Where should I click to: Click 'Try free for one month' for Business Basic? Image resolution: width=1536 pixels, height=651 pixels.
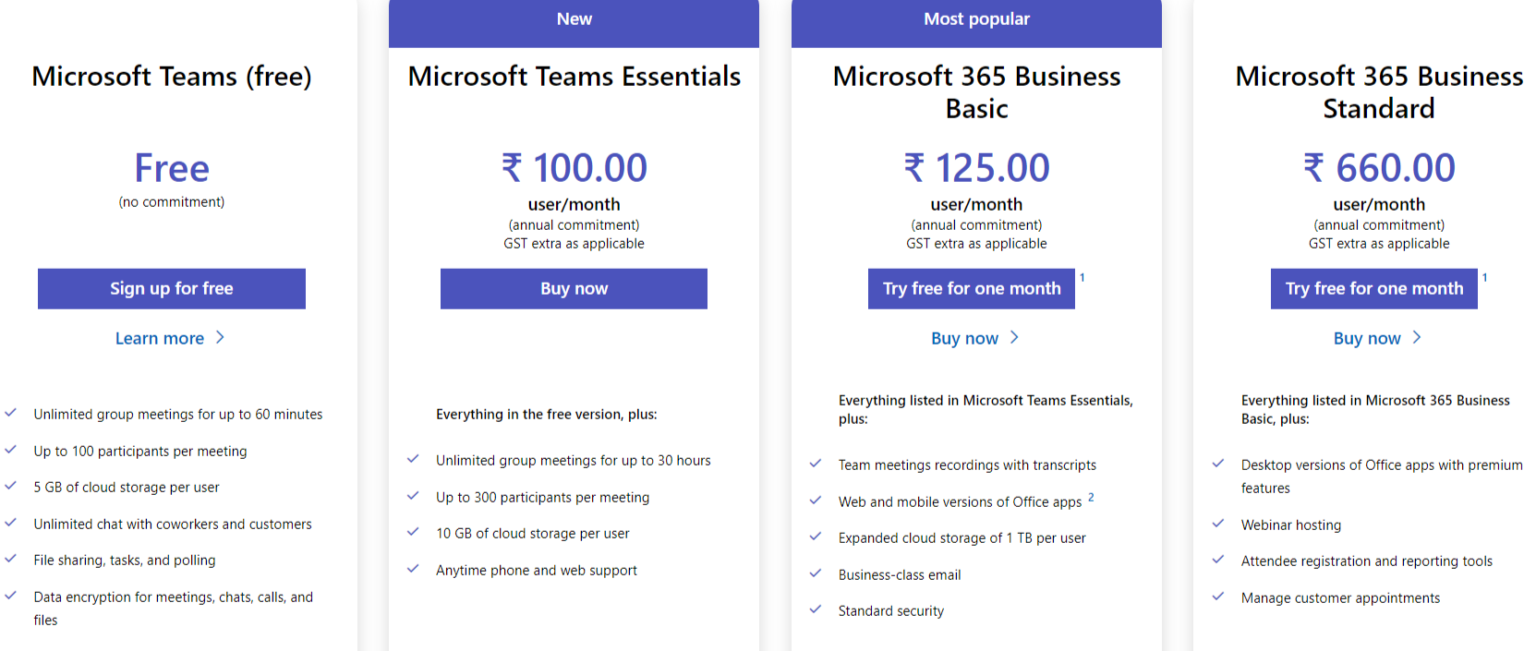[x=971, y=288]
